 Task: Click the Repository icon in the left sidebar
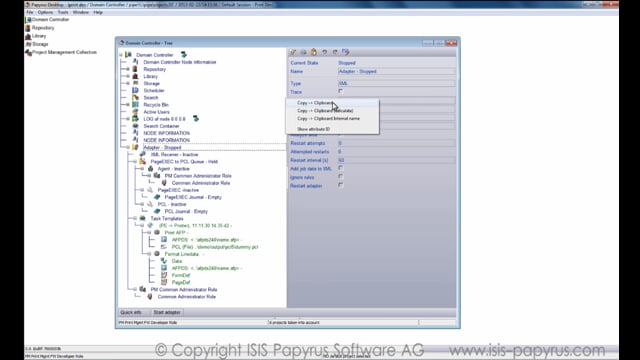[x=28, y=28]
